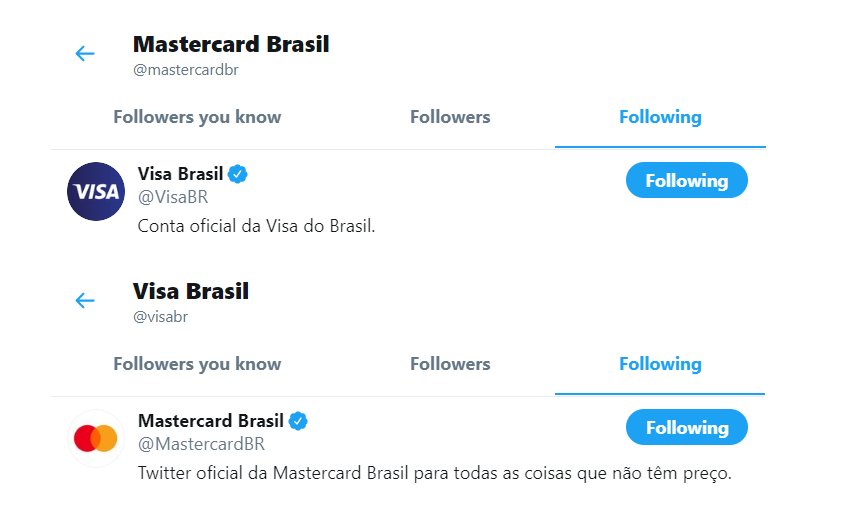Open the Visa Brasil account name link
The height and width of the screenshot is (516, 842).
coord(180,174)
